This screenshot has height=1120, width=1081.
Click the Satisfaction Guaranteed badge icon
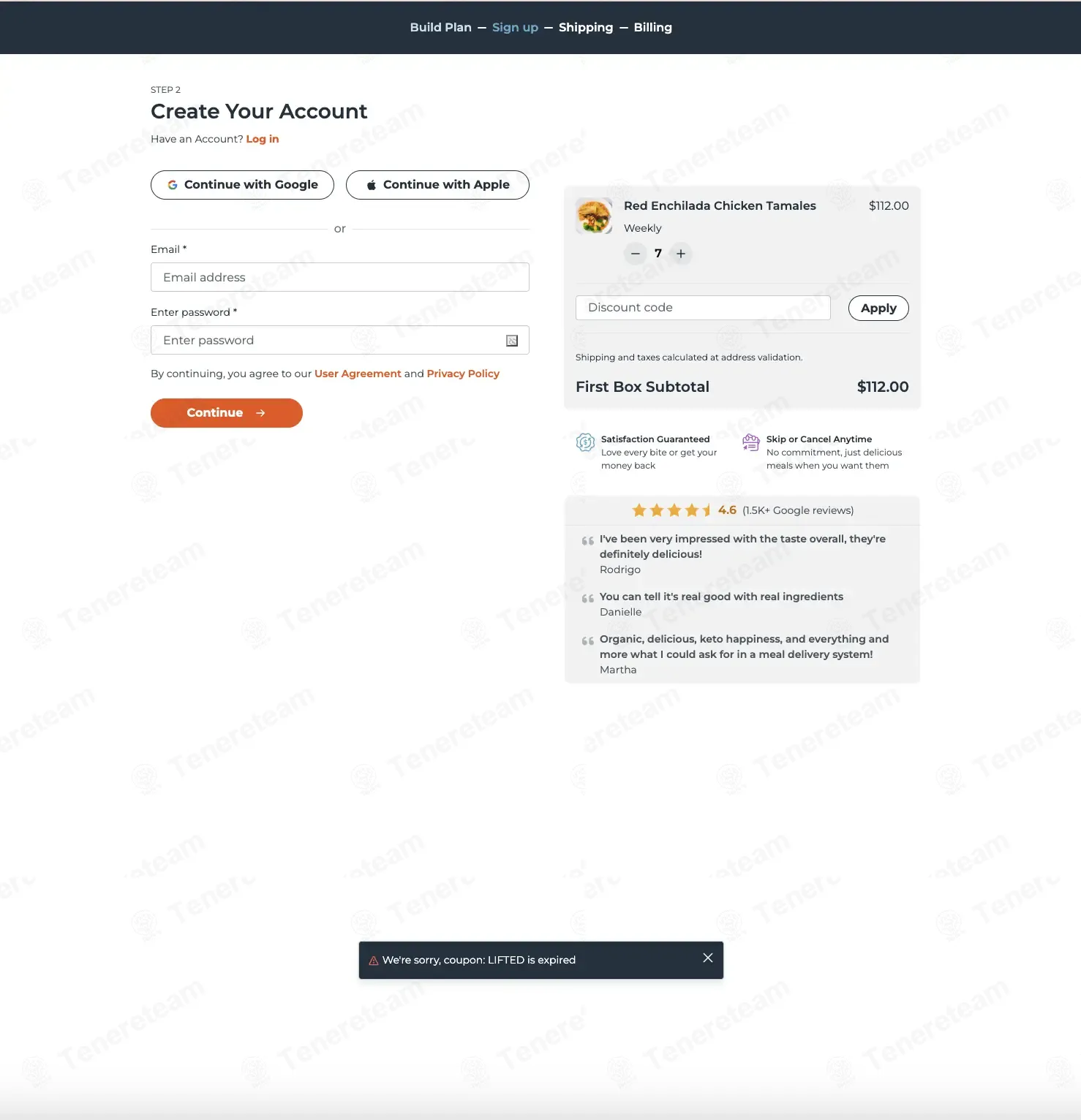585,442
